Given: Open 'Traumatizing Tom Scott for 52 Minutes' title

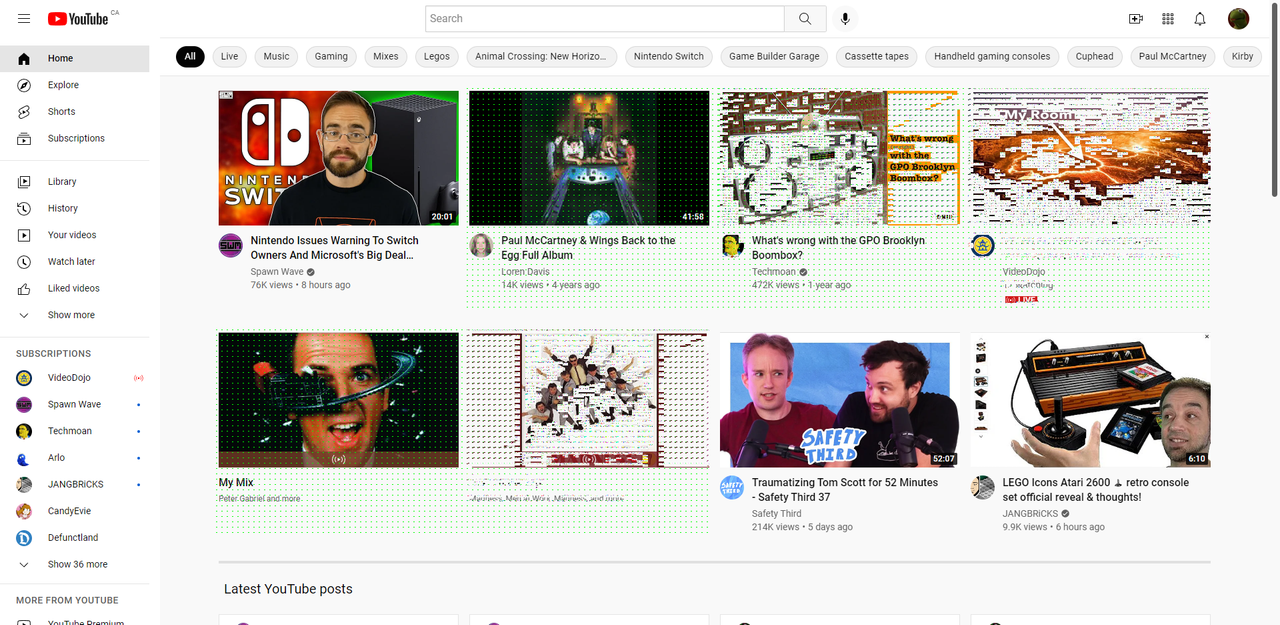Looking at the screenshot, I should coord(845,490).
